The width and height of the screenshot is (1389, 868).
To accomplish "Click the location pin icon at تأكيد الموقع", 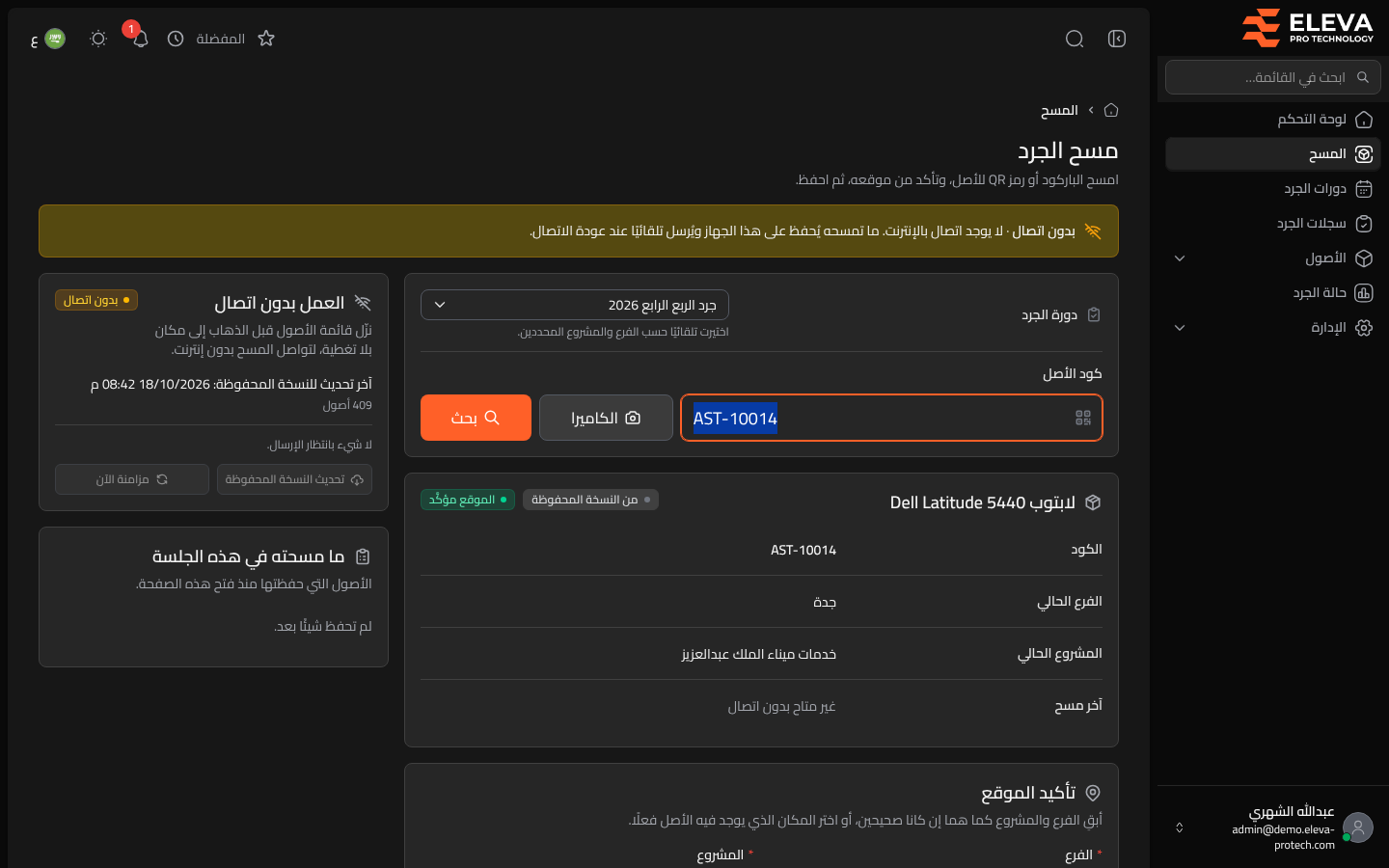I will click(1093, 793).
